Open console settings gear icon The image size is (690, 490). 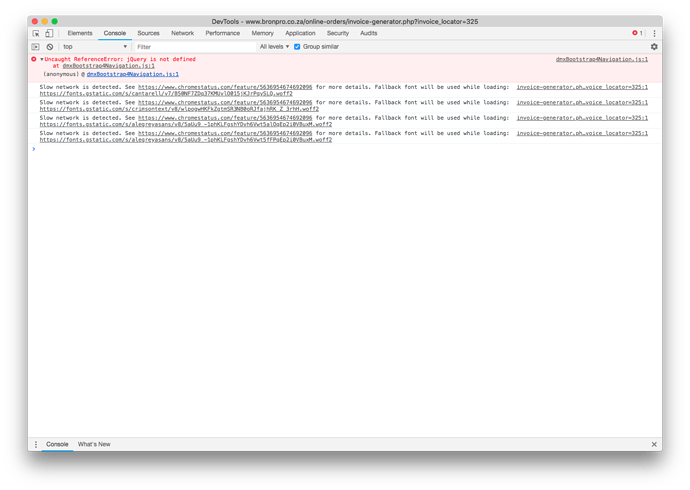pyautogui.click(x=654, y=47)
